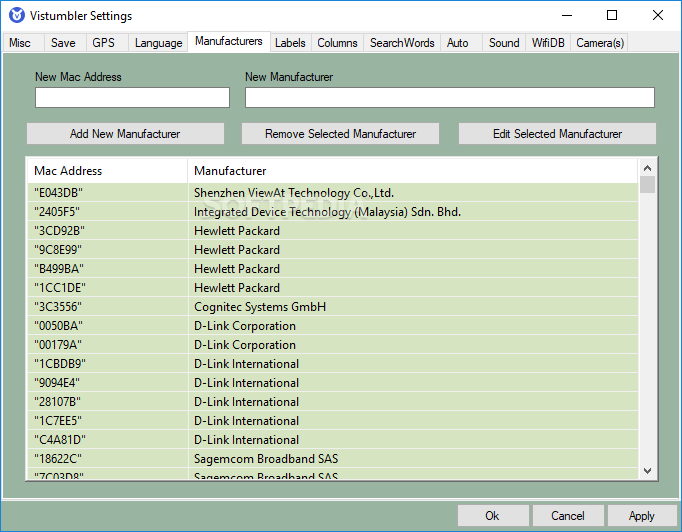Viewport: 682px width, 532px height.
Task: Select the "C4A81D" Mac address row
Action: 60,440
